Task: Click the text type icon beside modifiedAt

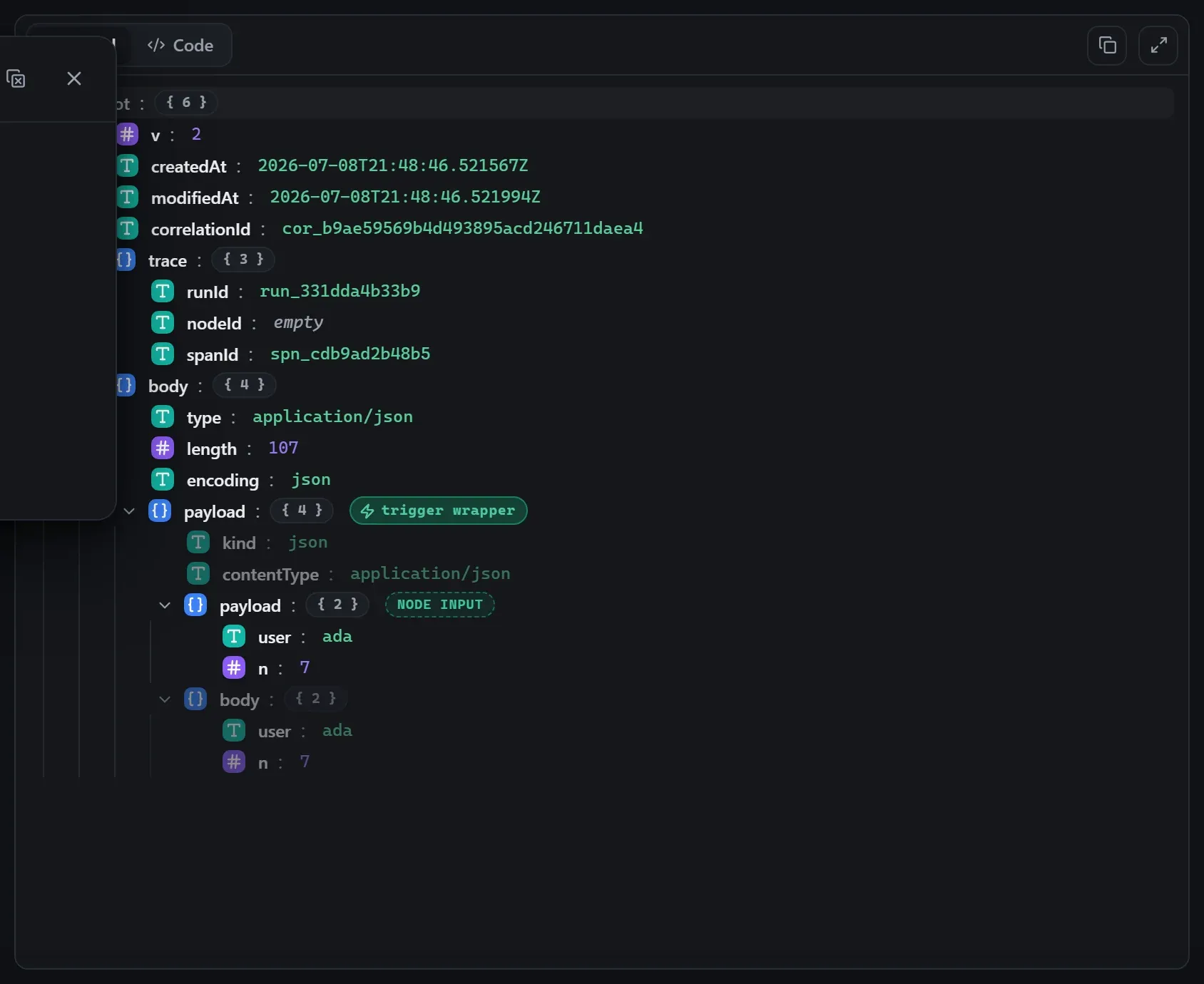Action: pyautogui.click(x=128, y=197)
